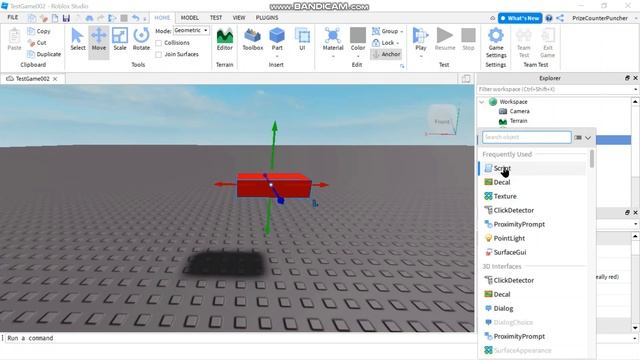Switch to the VIEW ribbon tab
Screen dimensions: 640x360
click(x=239, y=18)
